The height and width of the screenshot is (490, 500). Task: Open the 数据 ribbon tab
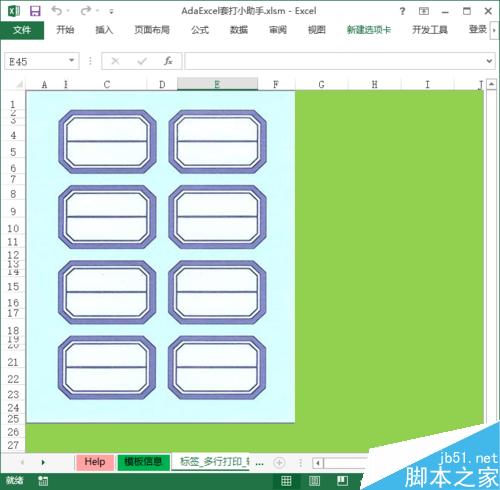click(x=239, y=30)
